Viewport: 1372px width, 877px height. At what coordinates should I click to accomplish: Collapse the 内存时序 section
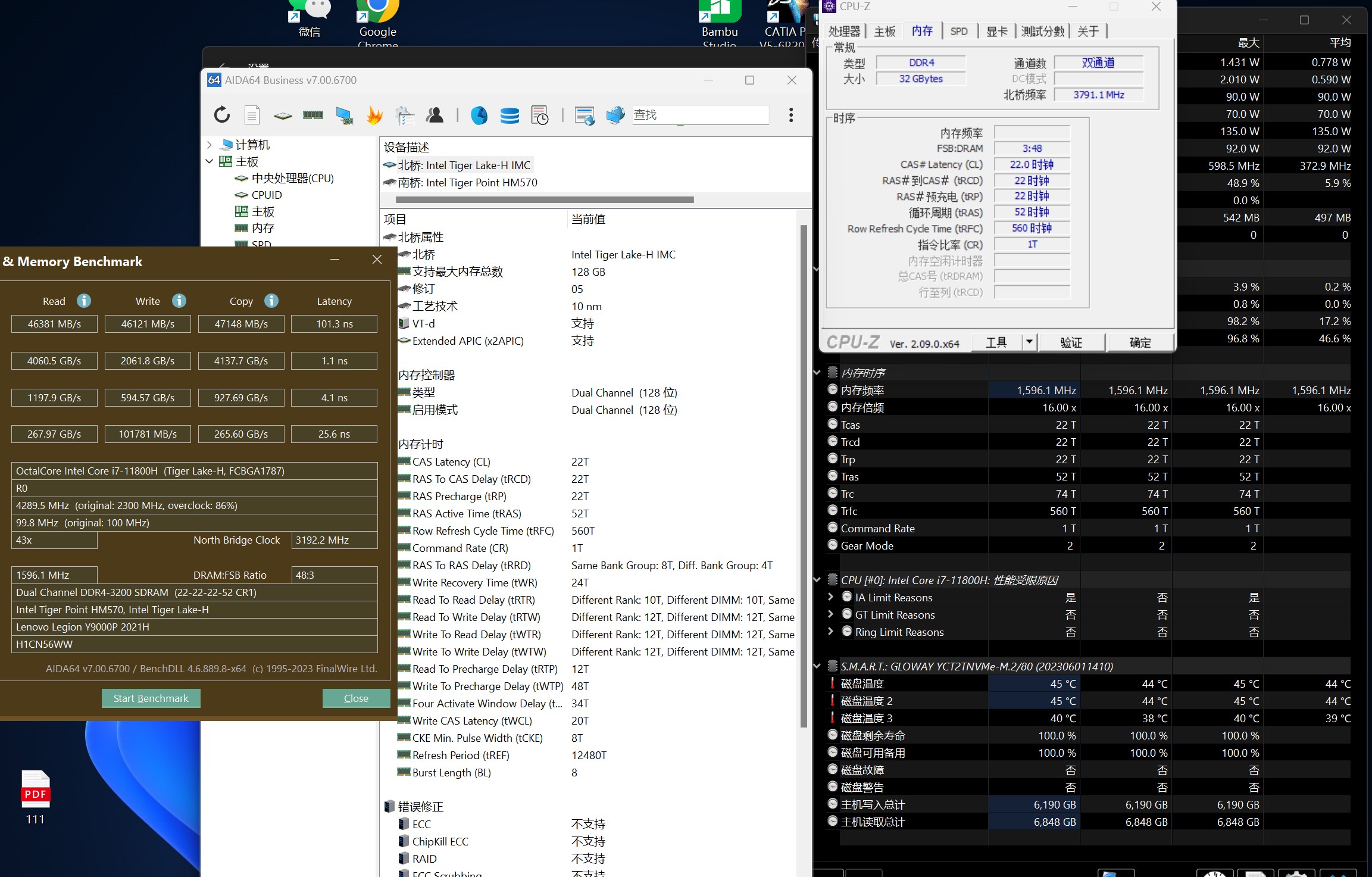pos(817,373)
